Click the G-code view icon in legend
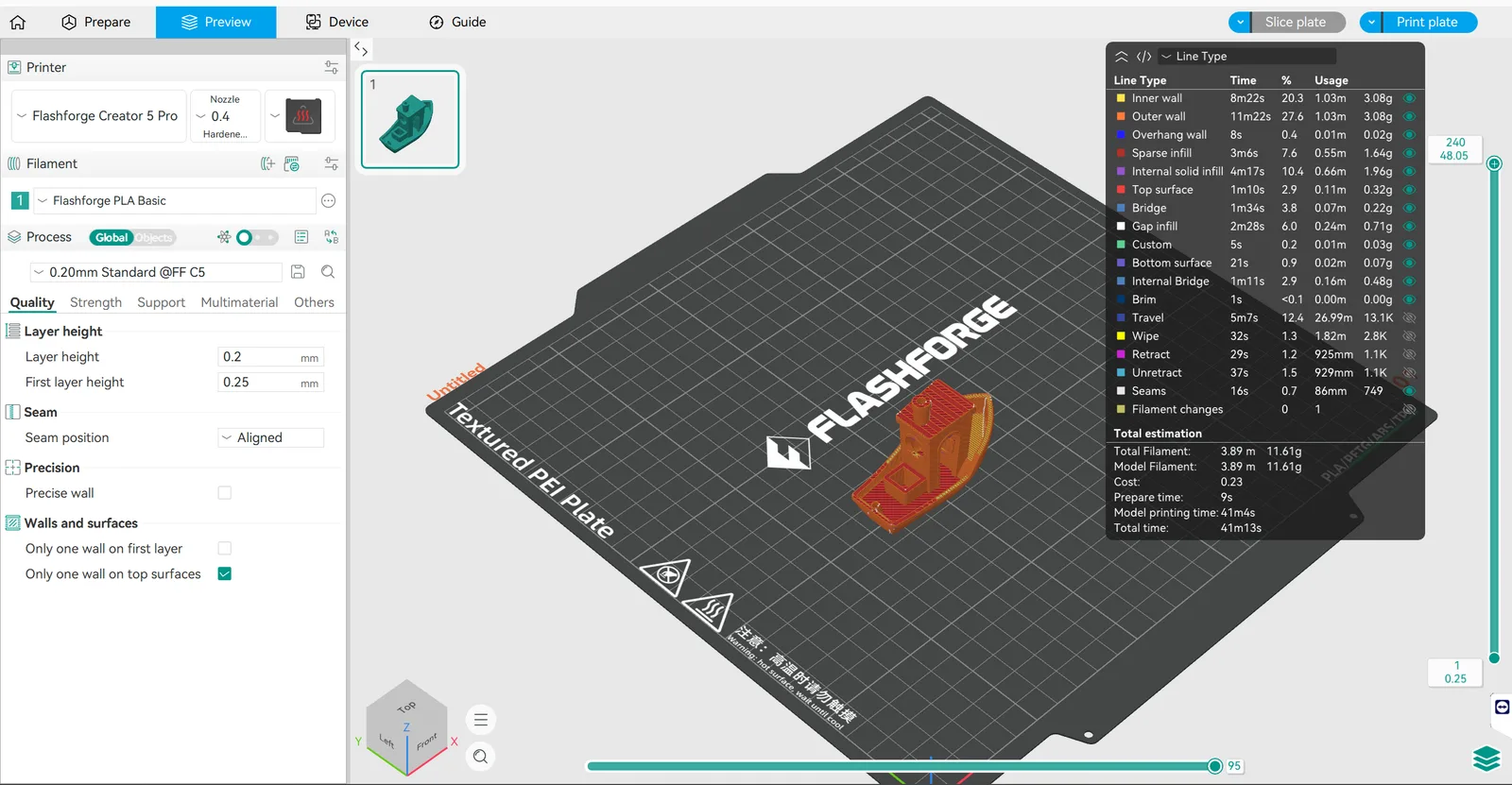The width and height of the screenshot is (1512, 785). pyautogui.click(x=1143, y=57)
